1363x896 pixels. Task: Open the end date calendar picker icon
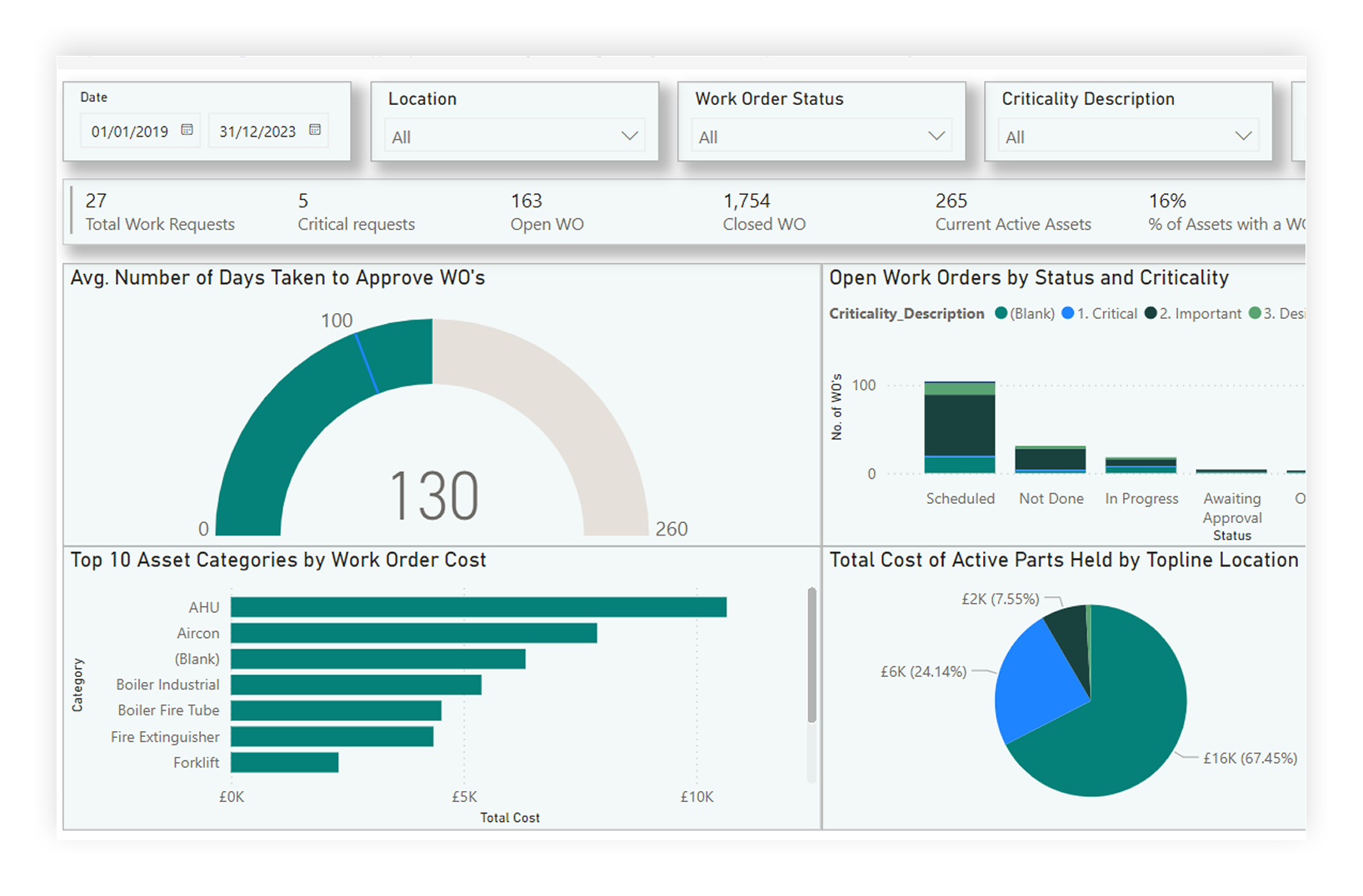(x=315, y=130)
